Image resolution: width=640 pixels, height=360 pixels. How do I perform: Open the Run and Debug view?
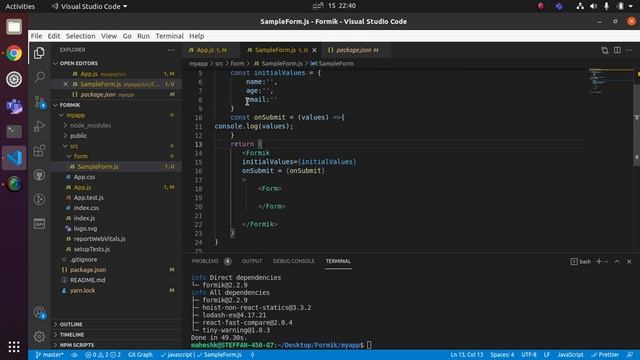pyautogui.click(x=39, y=126)
